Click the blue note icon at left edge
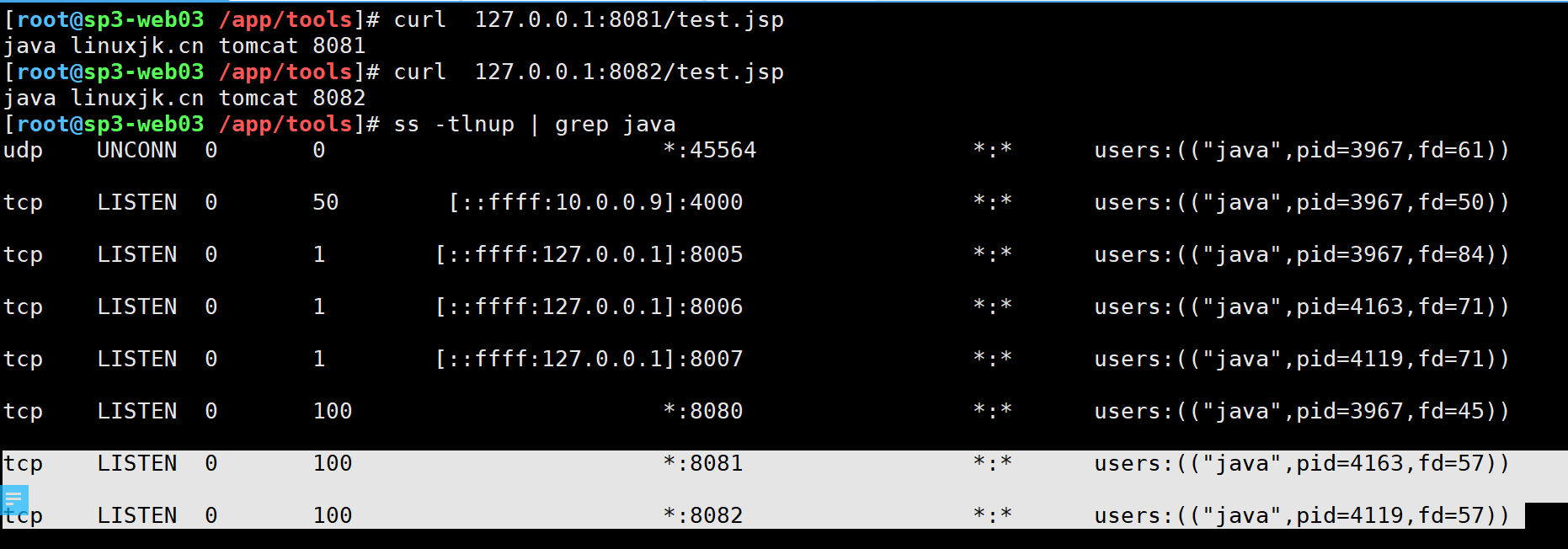This screenshot has width=1568, height=549. click(x=14, y=500)
